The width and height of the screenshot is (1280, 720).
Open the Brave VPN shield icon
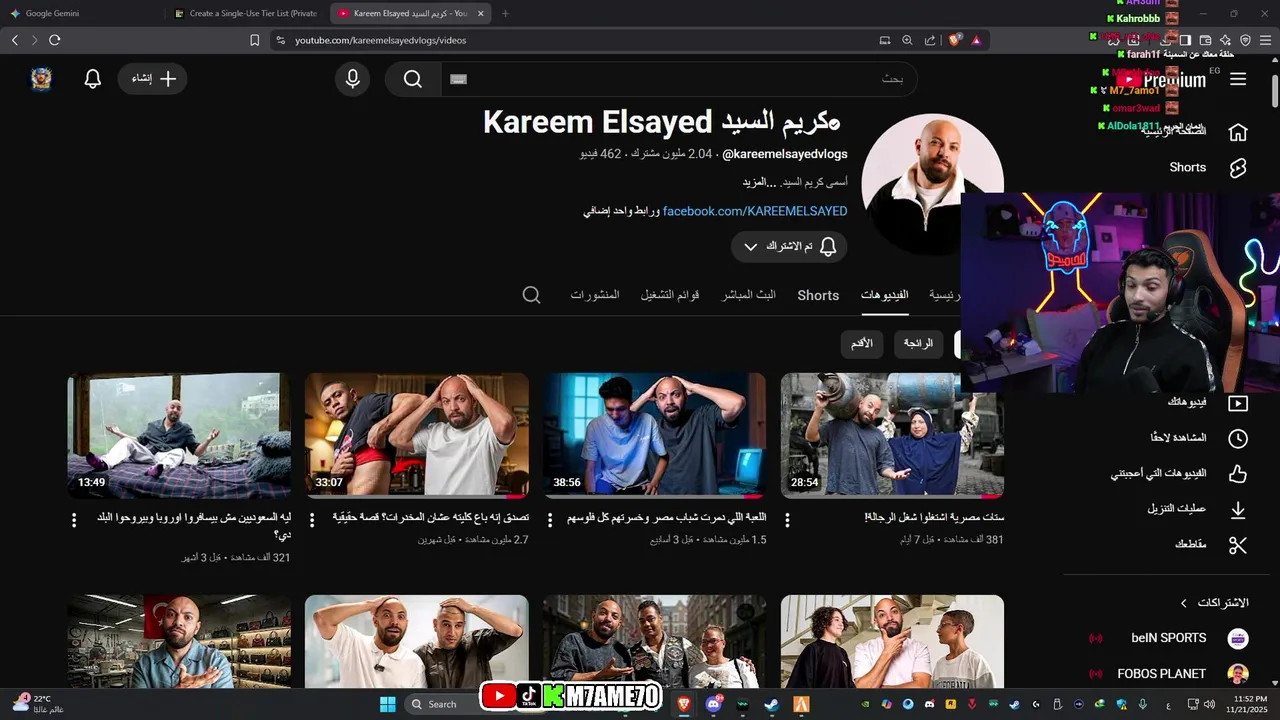[1245, 40]
